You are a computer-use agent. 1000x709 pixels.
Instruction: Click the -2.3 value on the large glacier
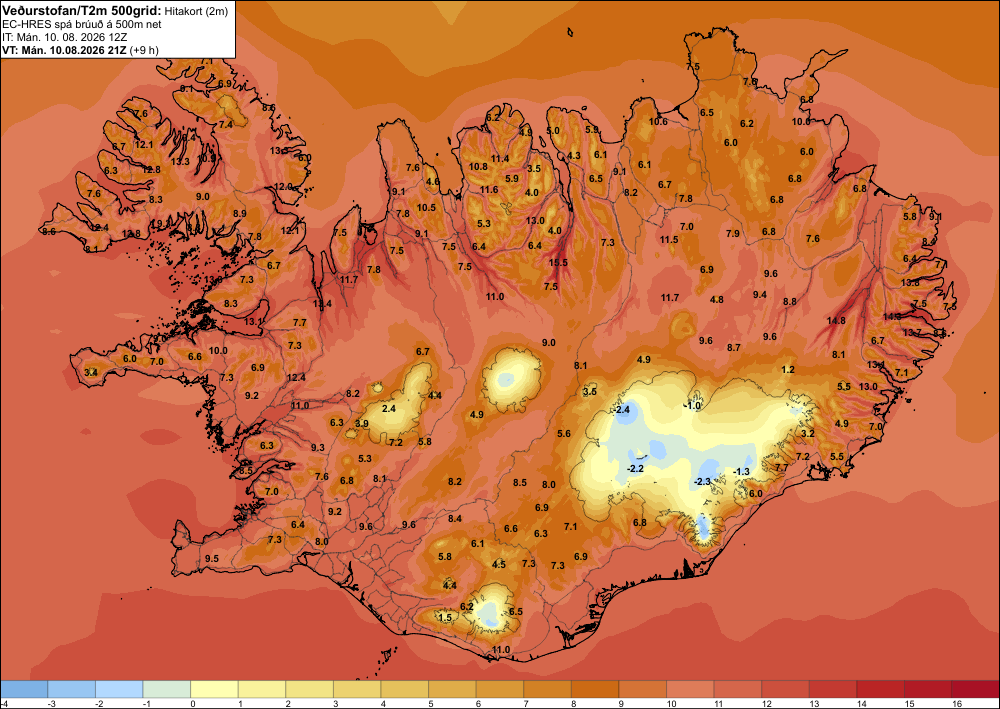tap(702, 481)
